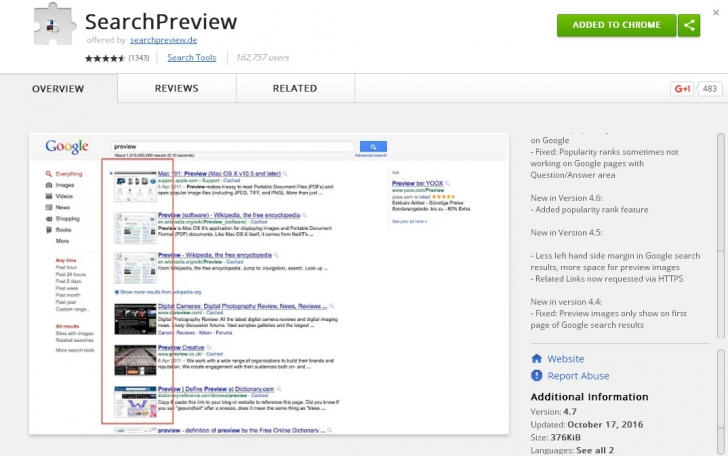The height and width of the screenshot is (456, 728).
Task: Click the star rating with 1343 reviews
Action: tap(117, 58)
